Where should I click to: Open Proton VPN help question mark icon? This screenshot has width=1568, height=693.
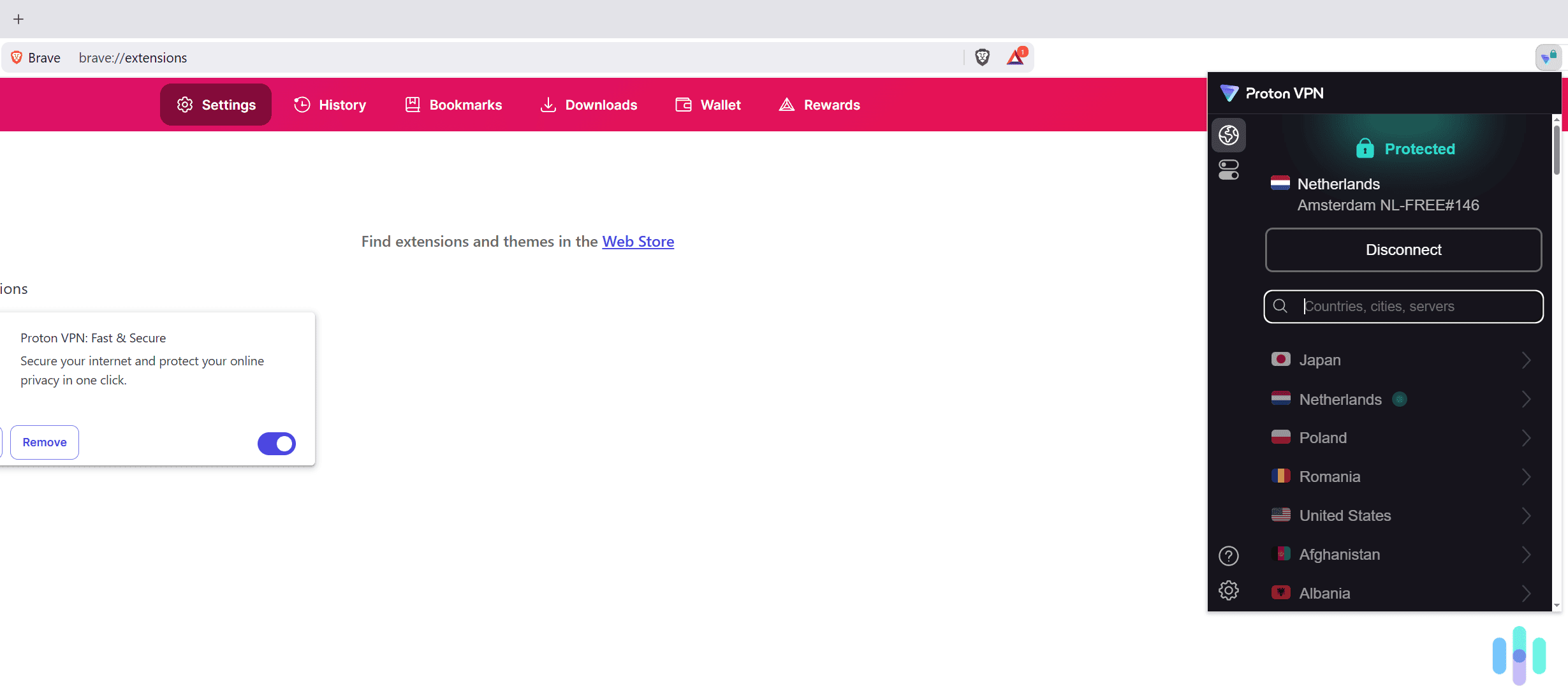pyautogui.click(x=1228, y=556)
